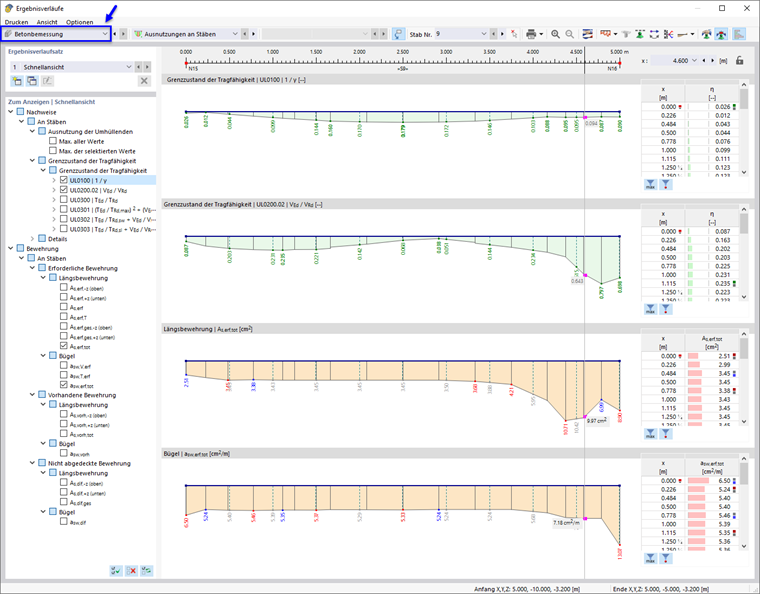Toggle the highlighted icon left of Stab Nr.
Screen dimensions: 760x594
(398, 34)
